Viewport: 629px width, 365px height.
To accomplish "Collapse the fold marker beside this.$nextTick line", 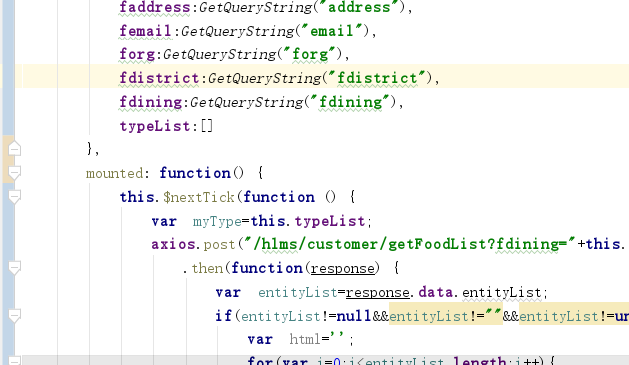I will tap(14, 197).
